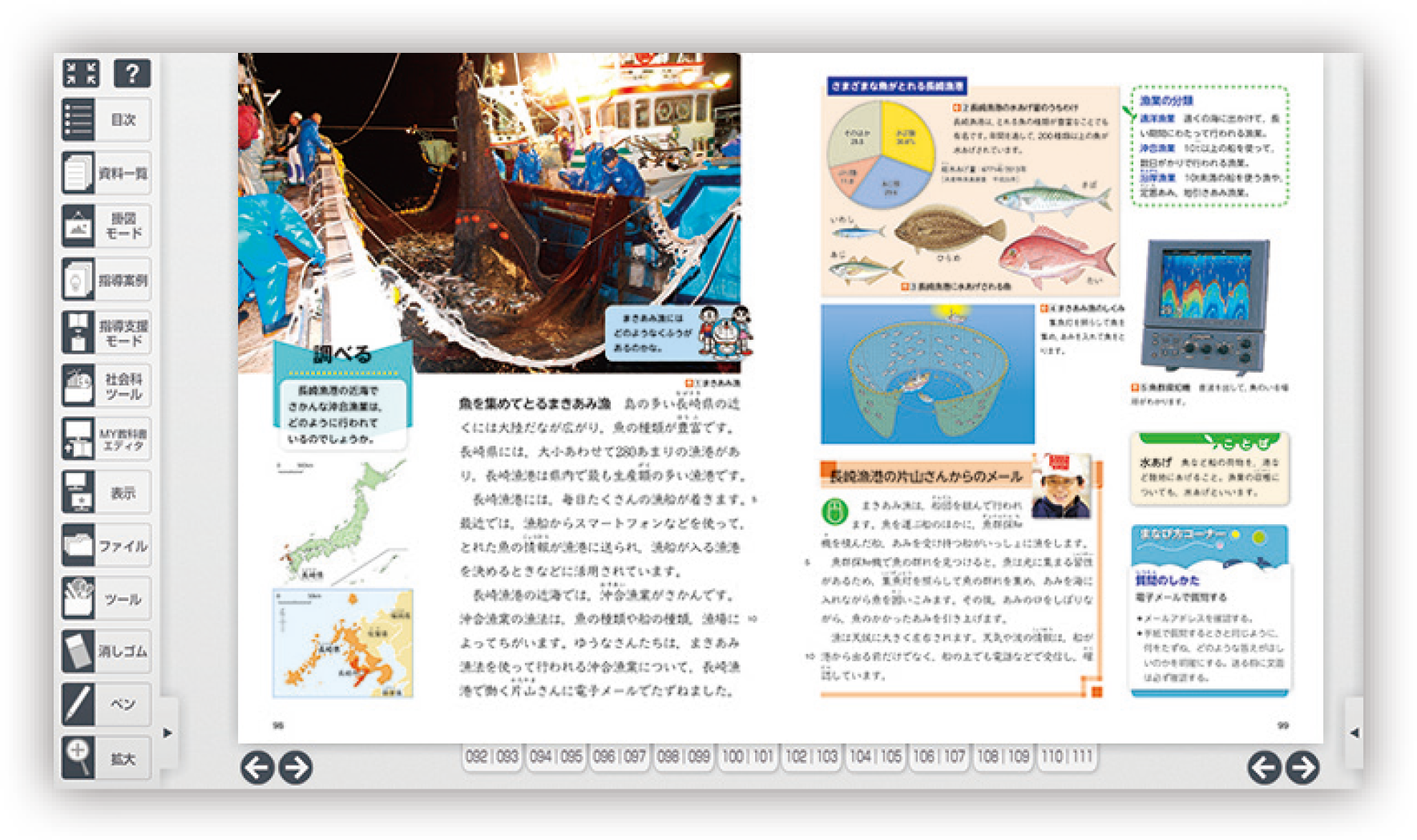Toggle the fullscreen shrink arrows icon
Viewport: 1417px width, 840px height.
tap(81, 73)
